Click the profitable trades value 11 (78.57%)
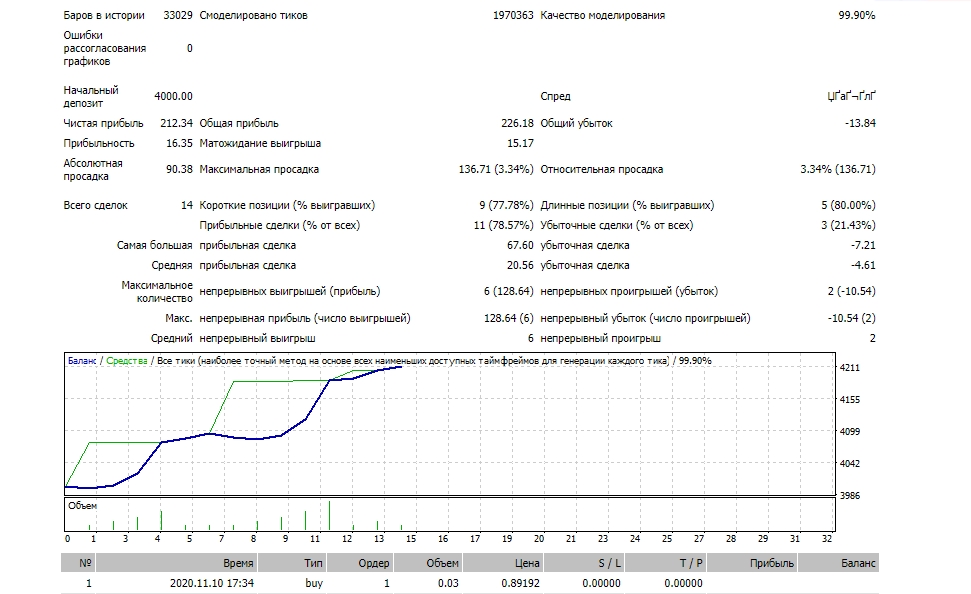The image size is (971, 594). 503,225
